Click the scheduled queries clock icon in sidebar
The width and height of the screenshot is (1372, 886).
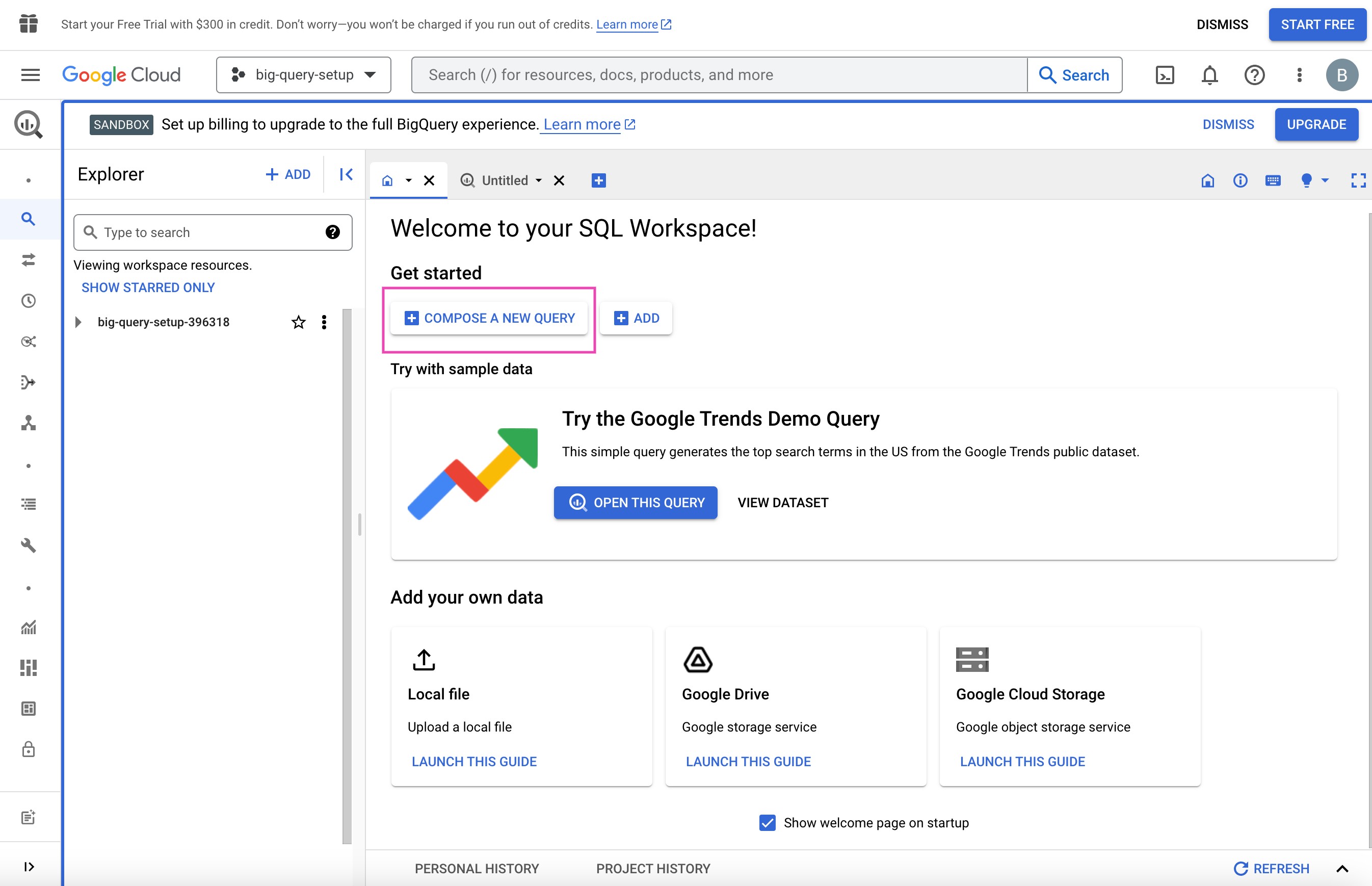tap(28, 301)
